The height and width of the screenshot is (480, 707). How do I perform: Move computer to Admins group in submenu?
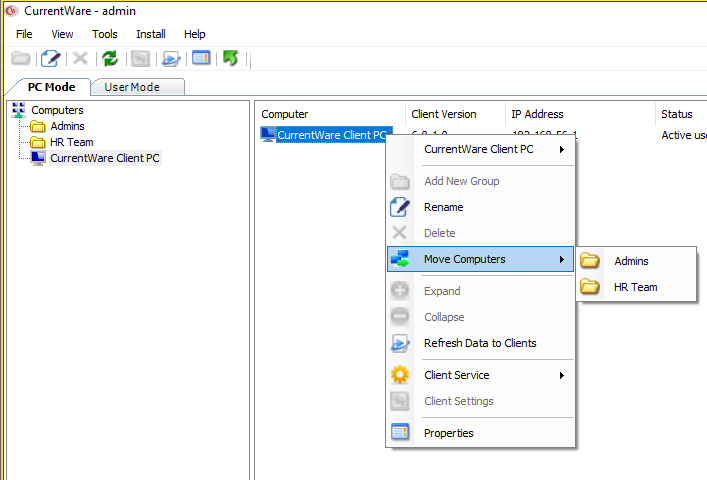636,261
